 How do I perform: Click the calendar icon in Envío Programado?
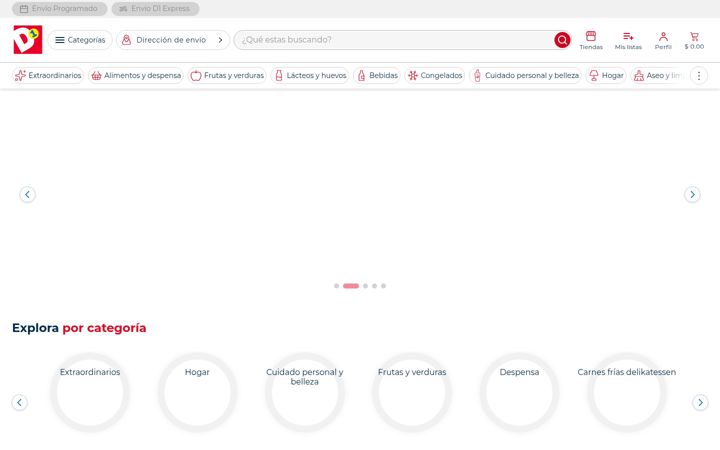pos(24,9)
